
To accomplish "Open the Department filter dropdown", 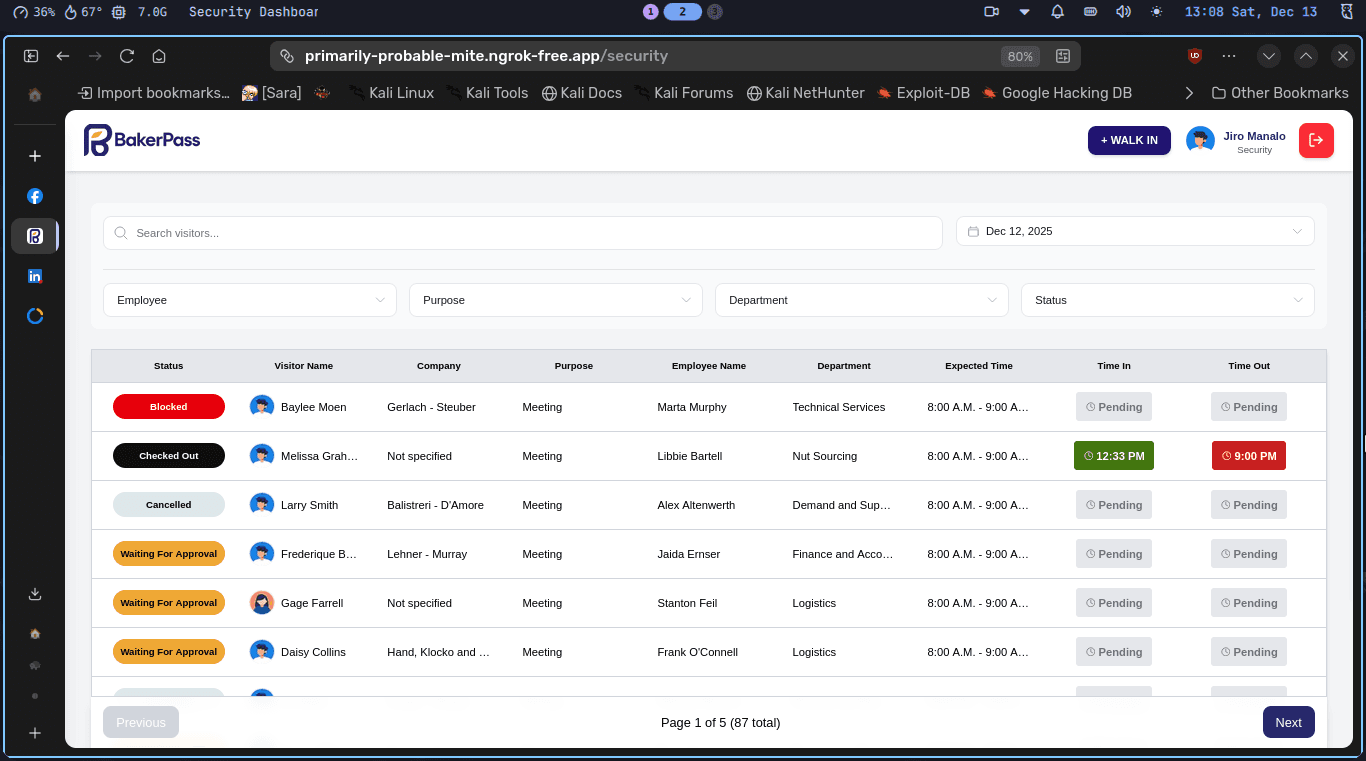I will [862, 300].
